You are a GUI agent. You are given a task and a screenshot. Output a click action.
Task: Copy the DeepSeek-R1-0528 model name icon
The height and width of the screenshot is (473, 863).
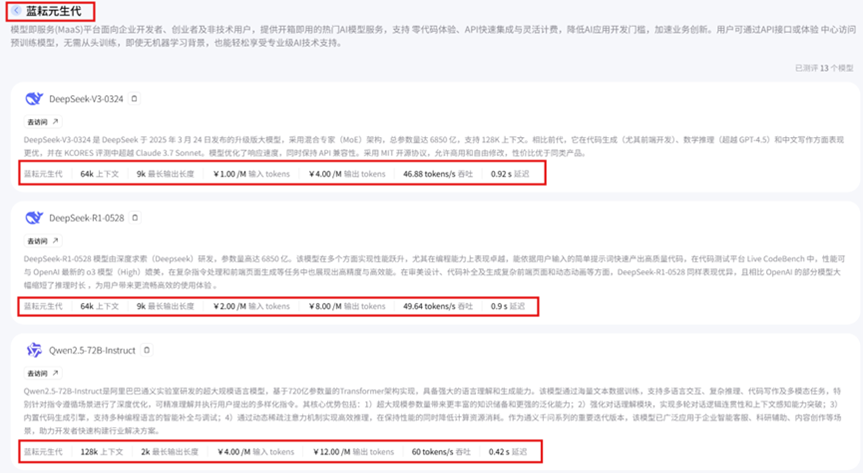pyautogui.click(x=135, y=218)
